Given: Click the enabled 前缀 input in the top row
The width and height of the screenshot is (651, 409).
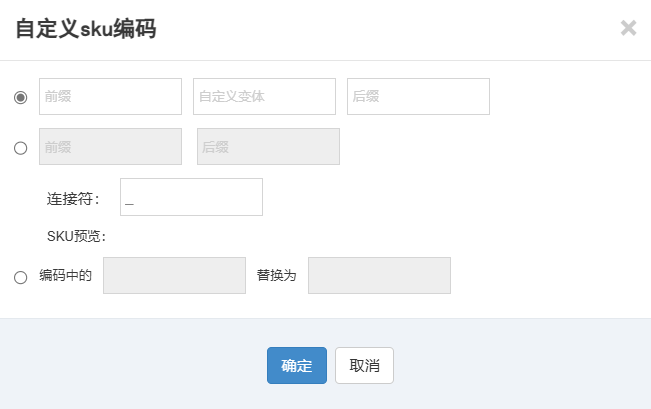Looking at the screenshot, I should (x=110, y=96).
